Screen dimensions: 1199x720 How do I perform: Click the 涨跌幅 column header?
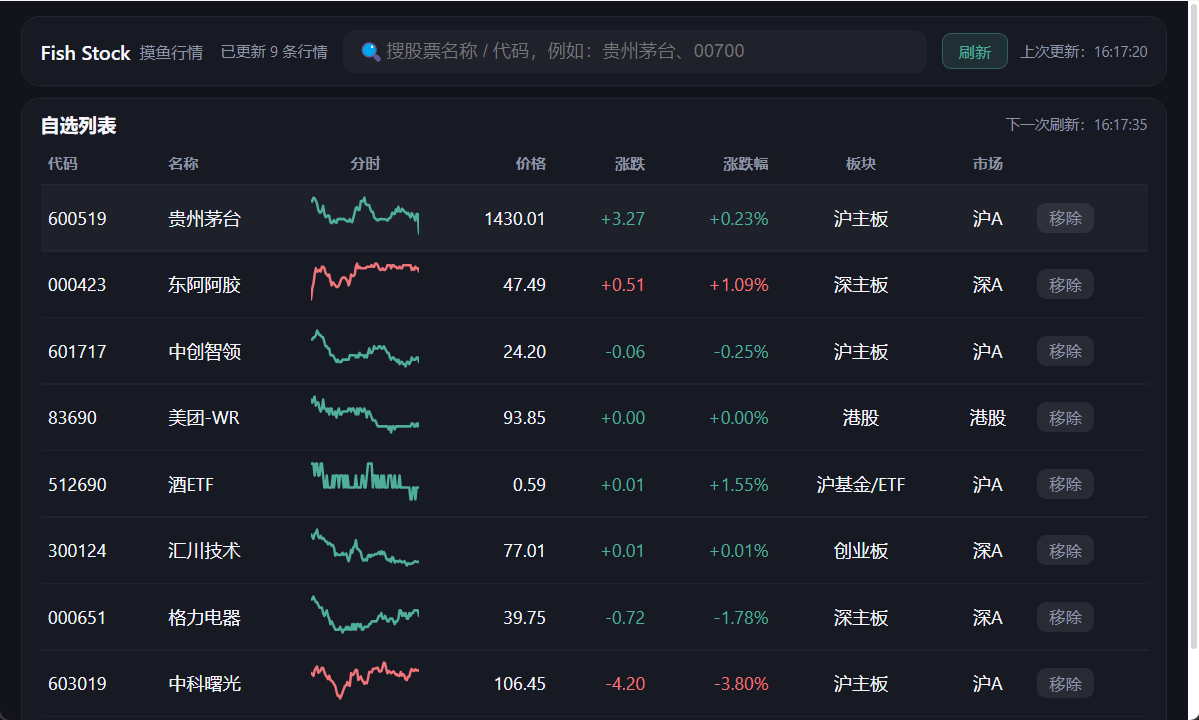[745, 164]
